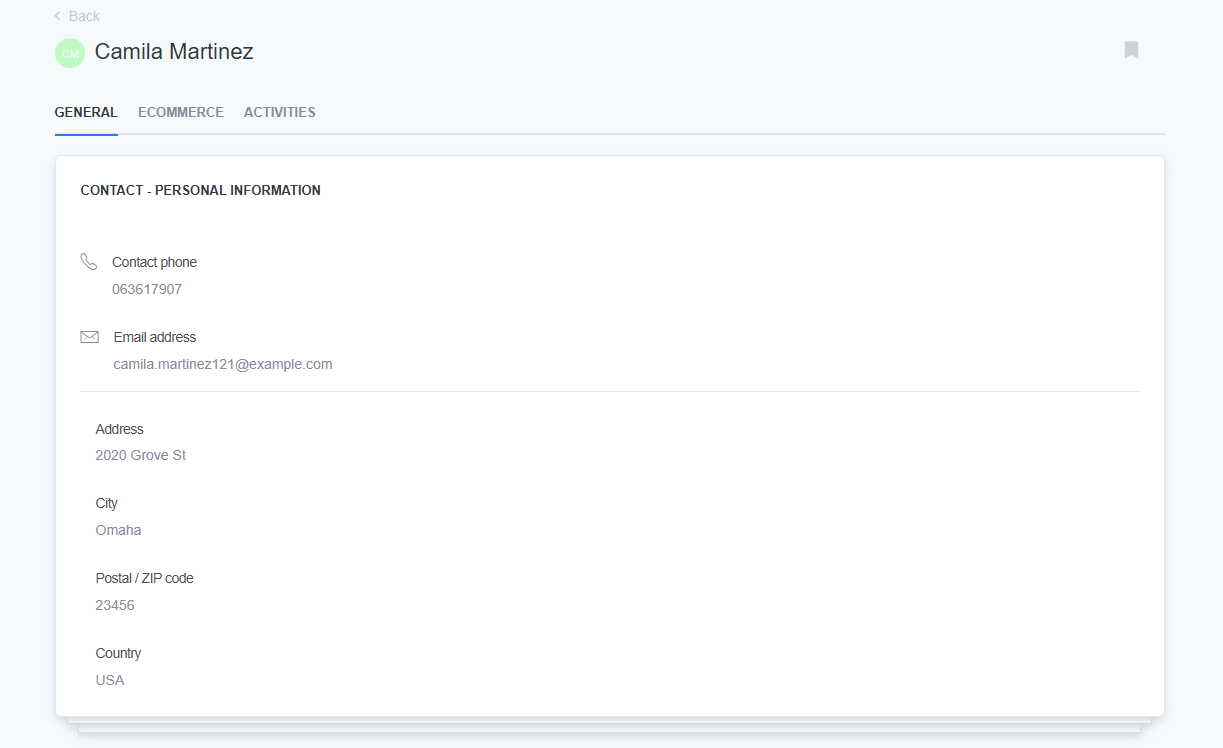The height and width of the screenshot is (748, 1223).
Task: Click the bookmark icon for Camila Martinez
Action: click(x=1131, y=50)
